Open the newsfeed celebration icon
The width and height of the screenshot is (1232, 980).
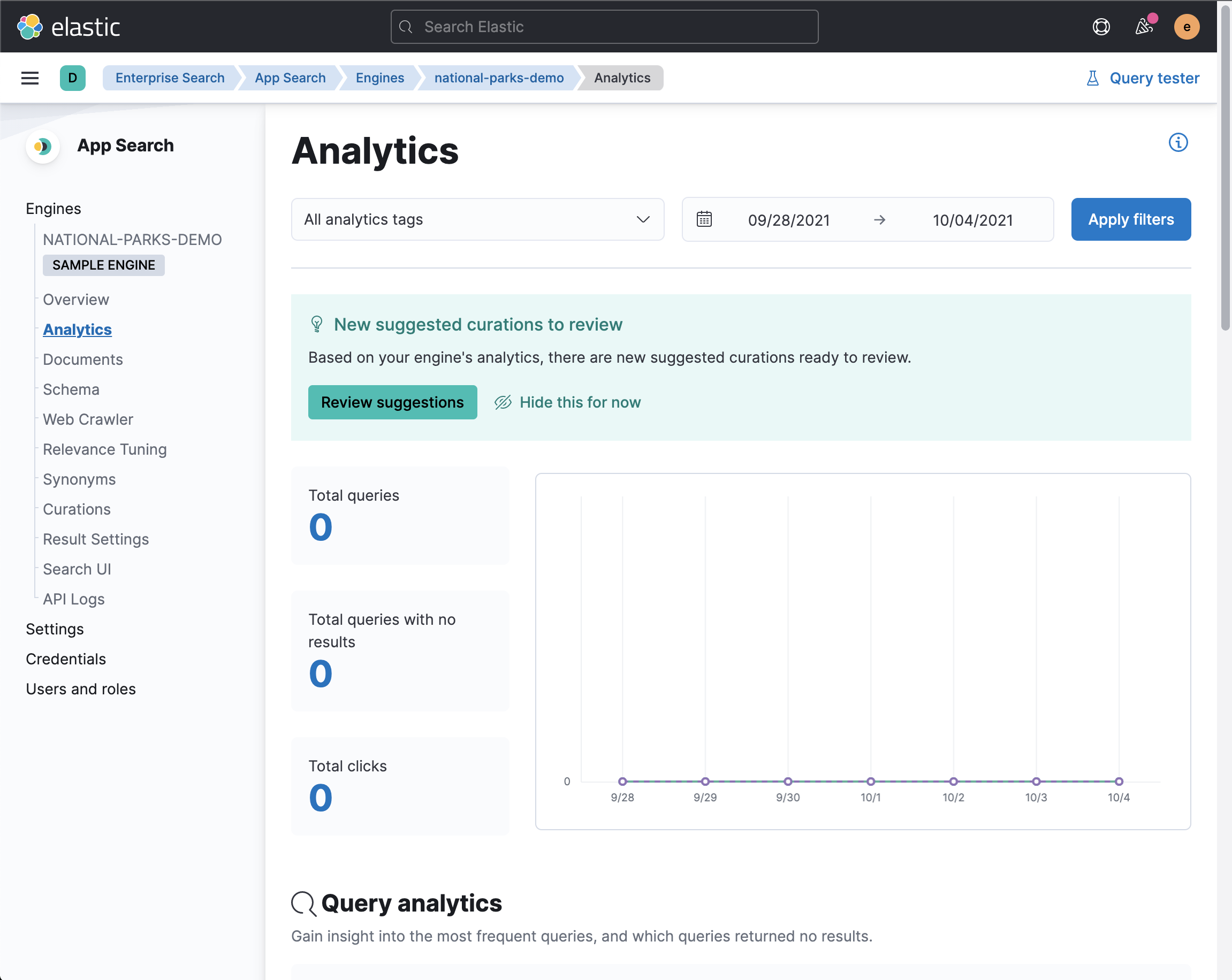[1144, 27]
